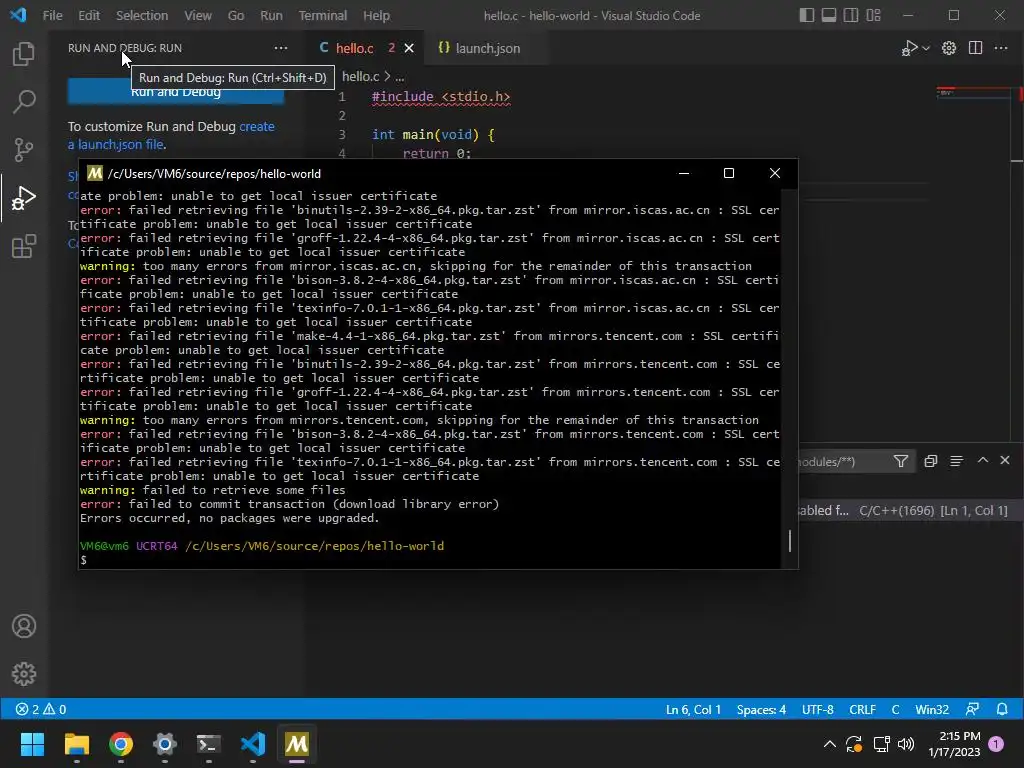
Task: Open the editor settings gear icon
Action: 949,48
